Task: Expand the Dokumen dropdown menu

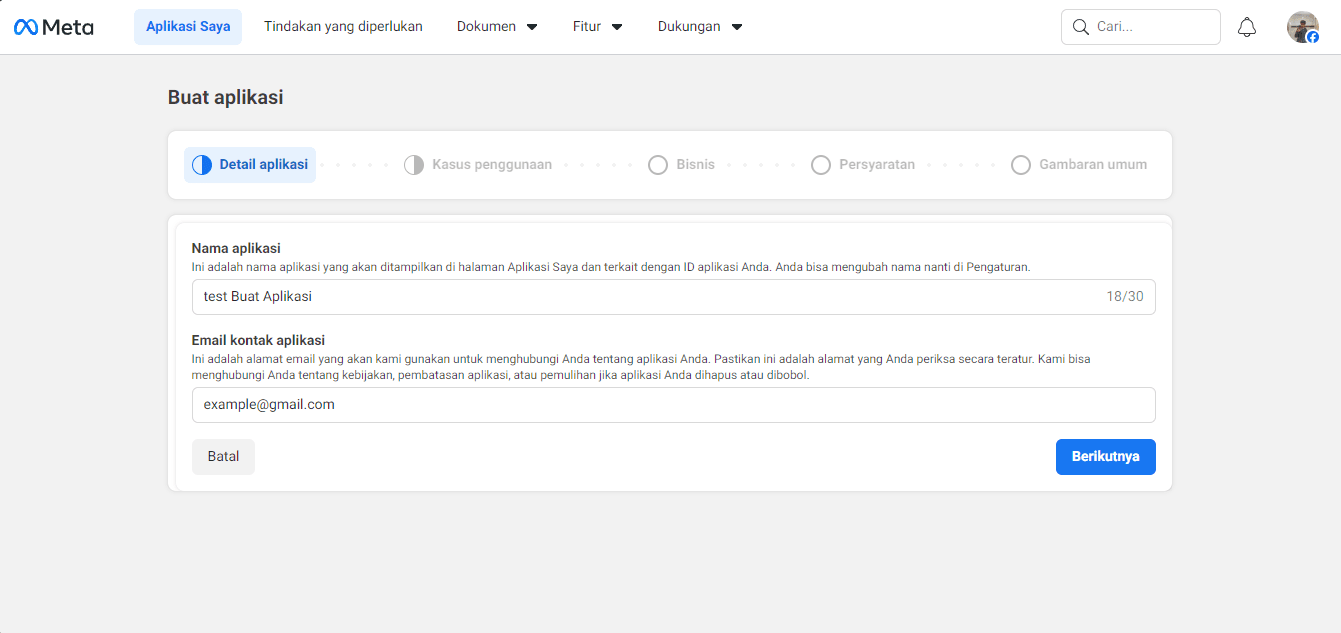Action: click(x=497, y=27)
